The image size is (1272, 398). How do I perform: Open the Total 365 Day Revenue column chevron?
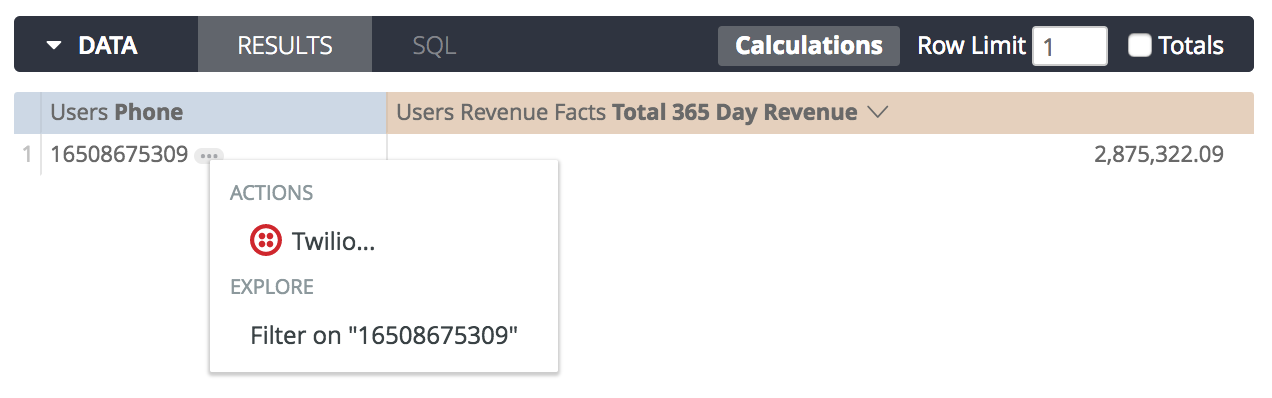(x=878, y=113)
